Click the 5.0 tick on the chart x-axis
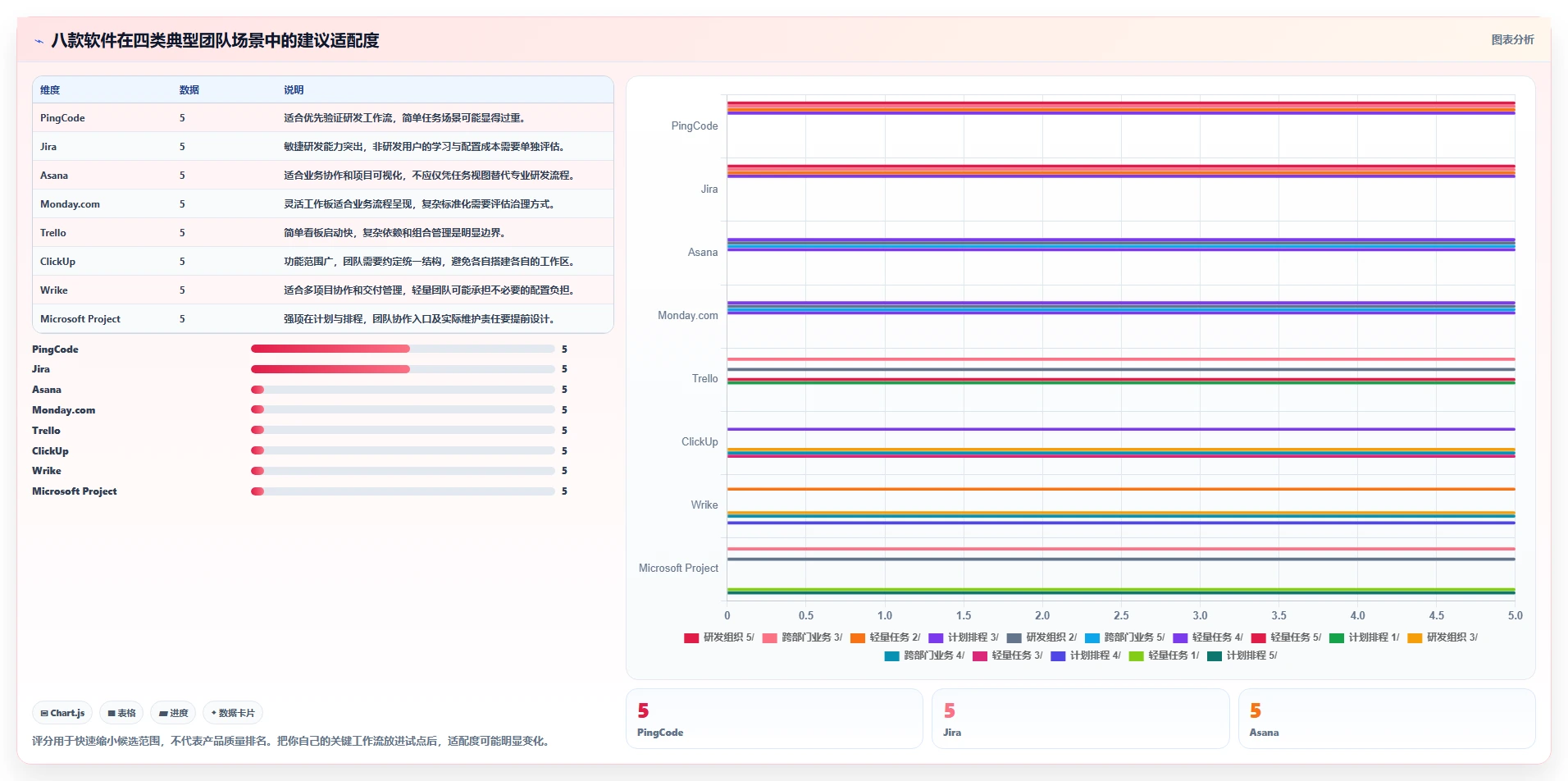This screenshot has width=1568, height=781. point(1515,615)
